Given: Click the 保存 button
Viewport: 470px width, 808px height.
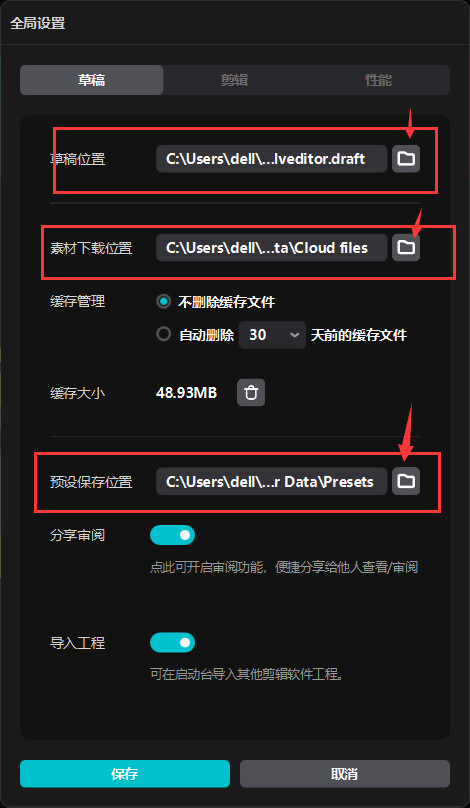Looking at the screenshot, I should [125, 773].
